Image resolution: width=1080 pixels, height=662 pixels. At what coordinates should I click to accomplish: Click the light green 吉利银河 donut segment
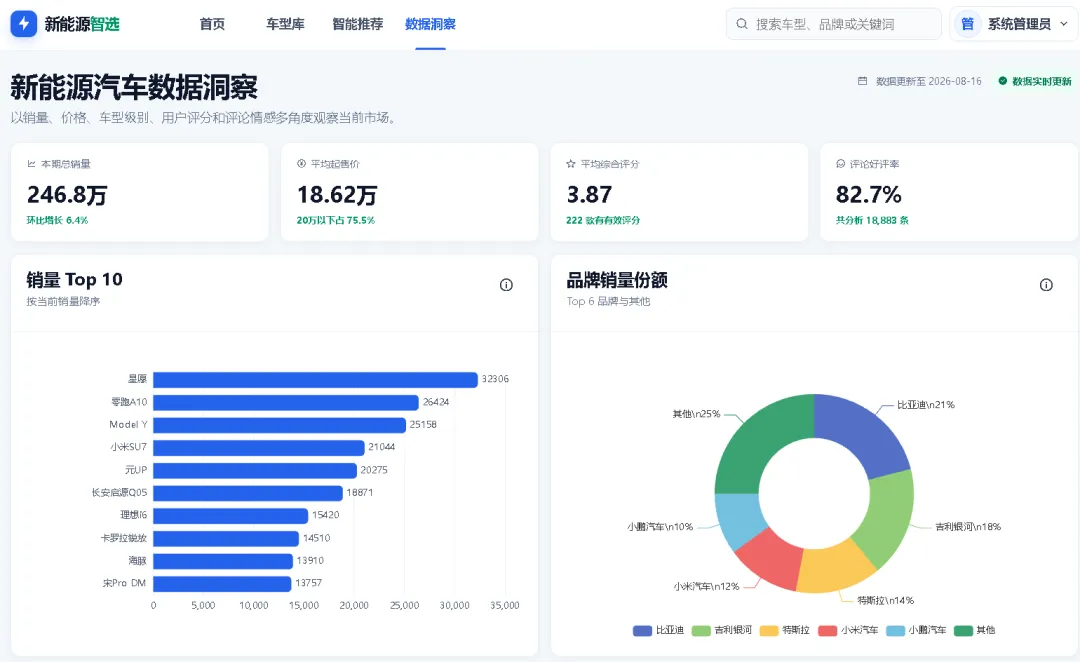[891, 517]
